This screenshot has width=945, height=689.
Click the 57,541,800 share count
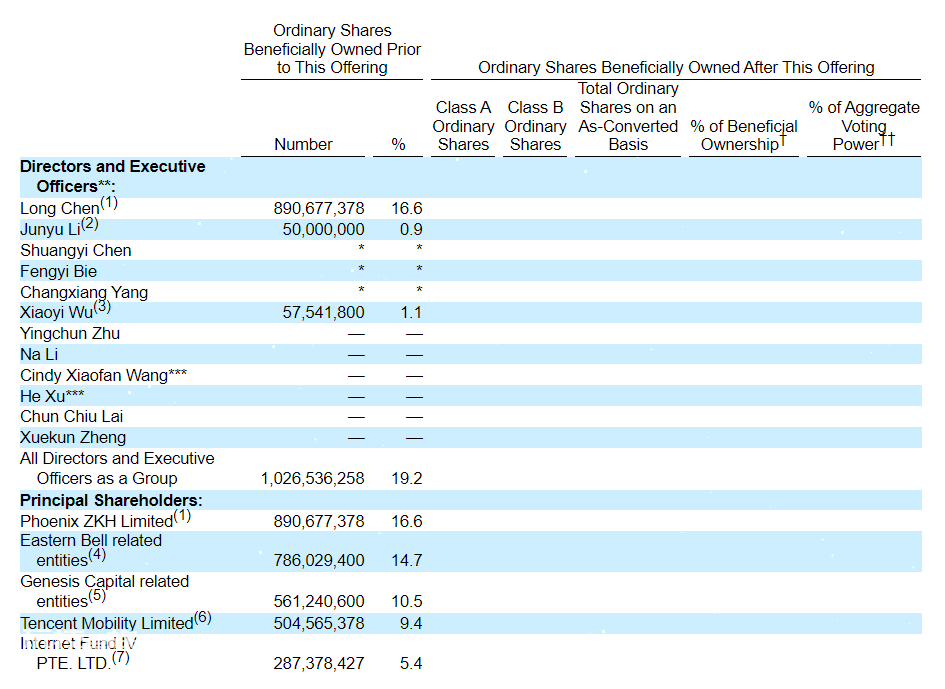pyautogui.click(x=324, y=313)
